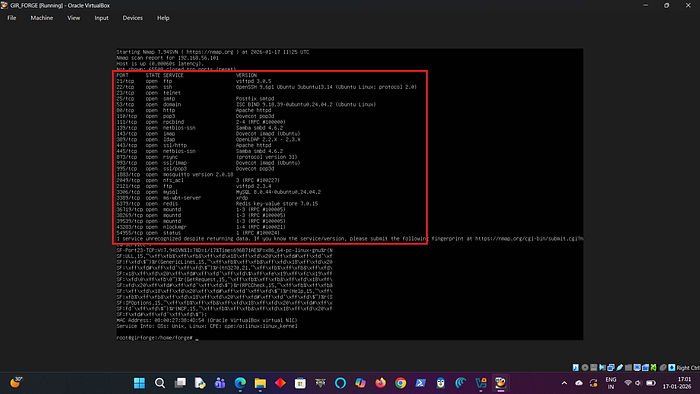The height and width of the screenshot is (394, 700).
Task: Click the volume speaker tray icon
Action: click(x=638, y=383)
